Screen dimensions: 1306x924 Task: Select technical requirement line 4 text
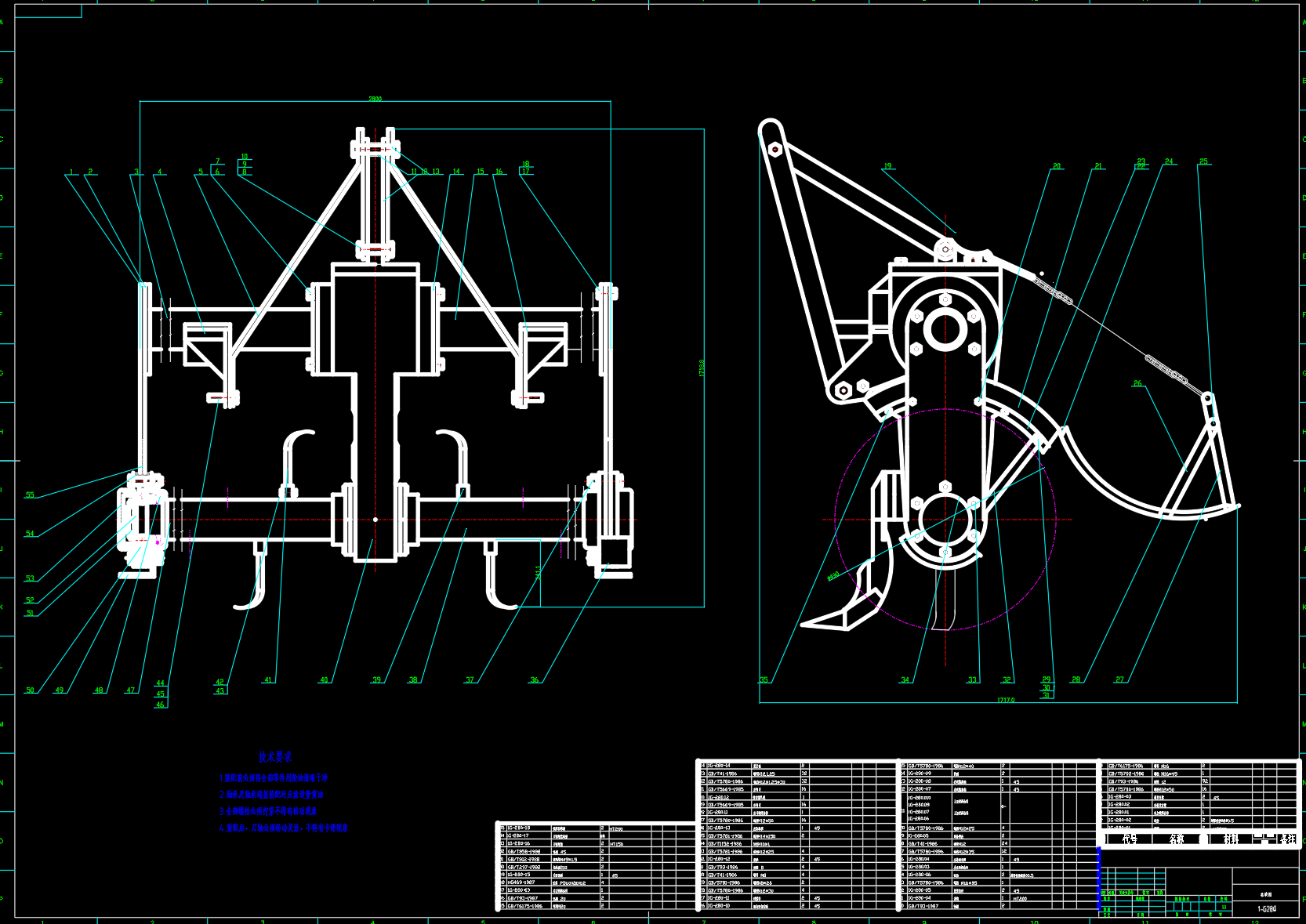pos(283,828)
